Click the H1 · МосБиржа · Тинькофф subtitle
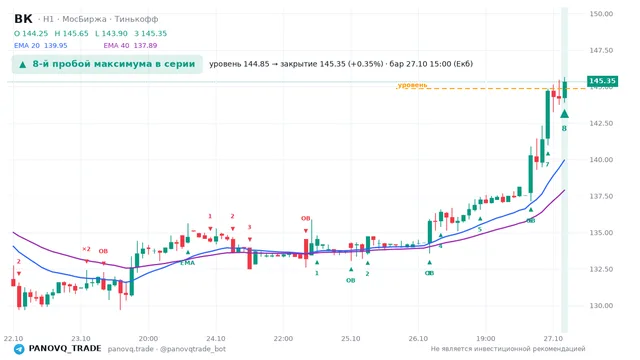 pyautogui.click(x=98, y=19)
